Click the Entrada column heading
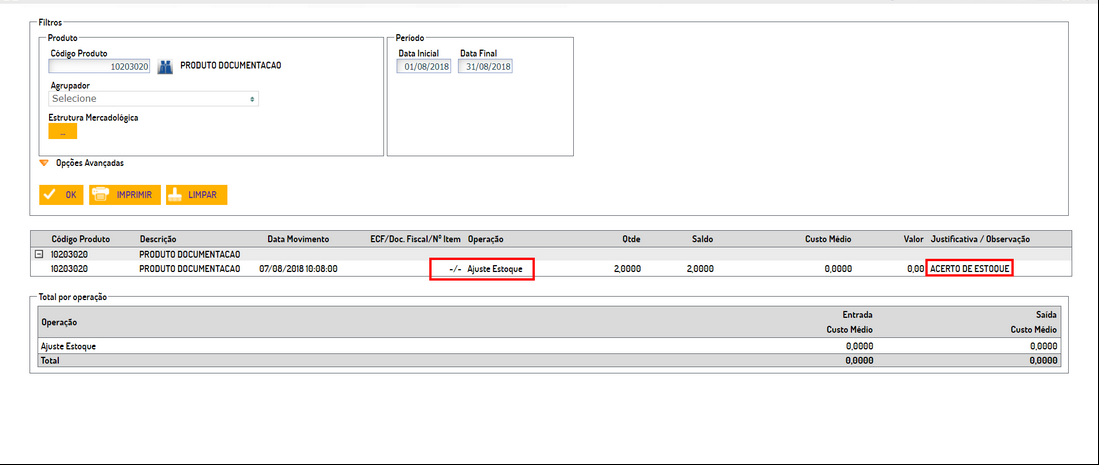The width and height of the screenshot is (1103, 470). tap(857, 315)
